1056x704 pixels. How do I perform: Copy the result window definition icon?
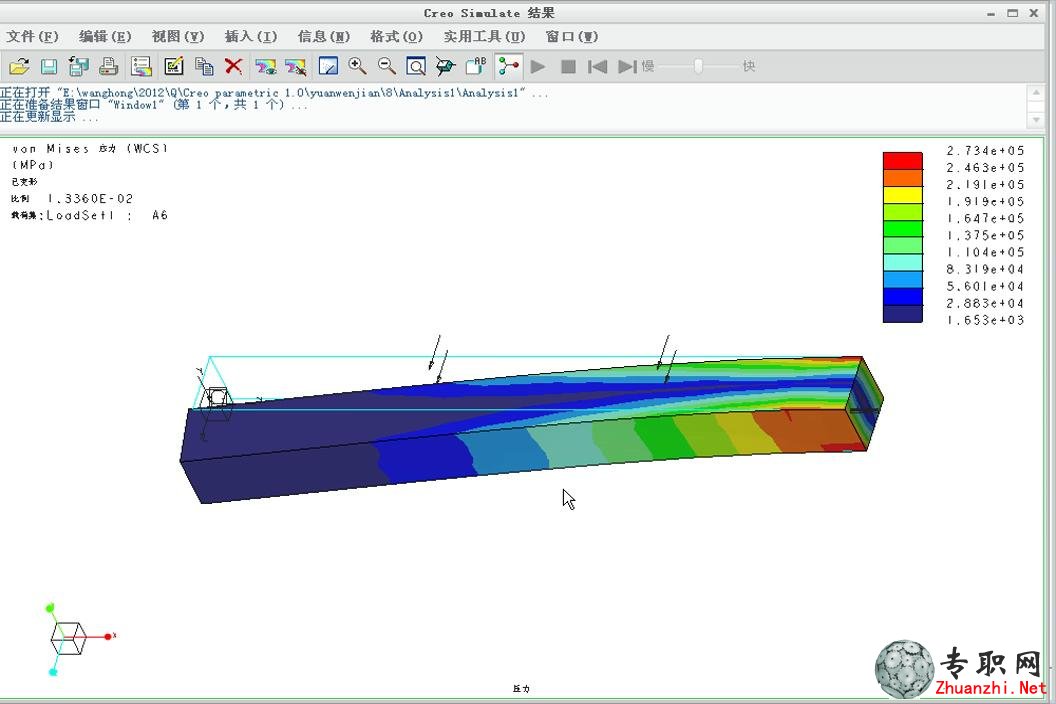pyautogui.click(x=203, y=66)
